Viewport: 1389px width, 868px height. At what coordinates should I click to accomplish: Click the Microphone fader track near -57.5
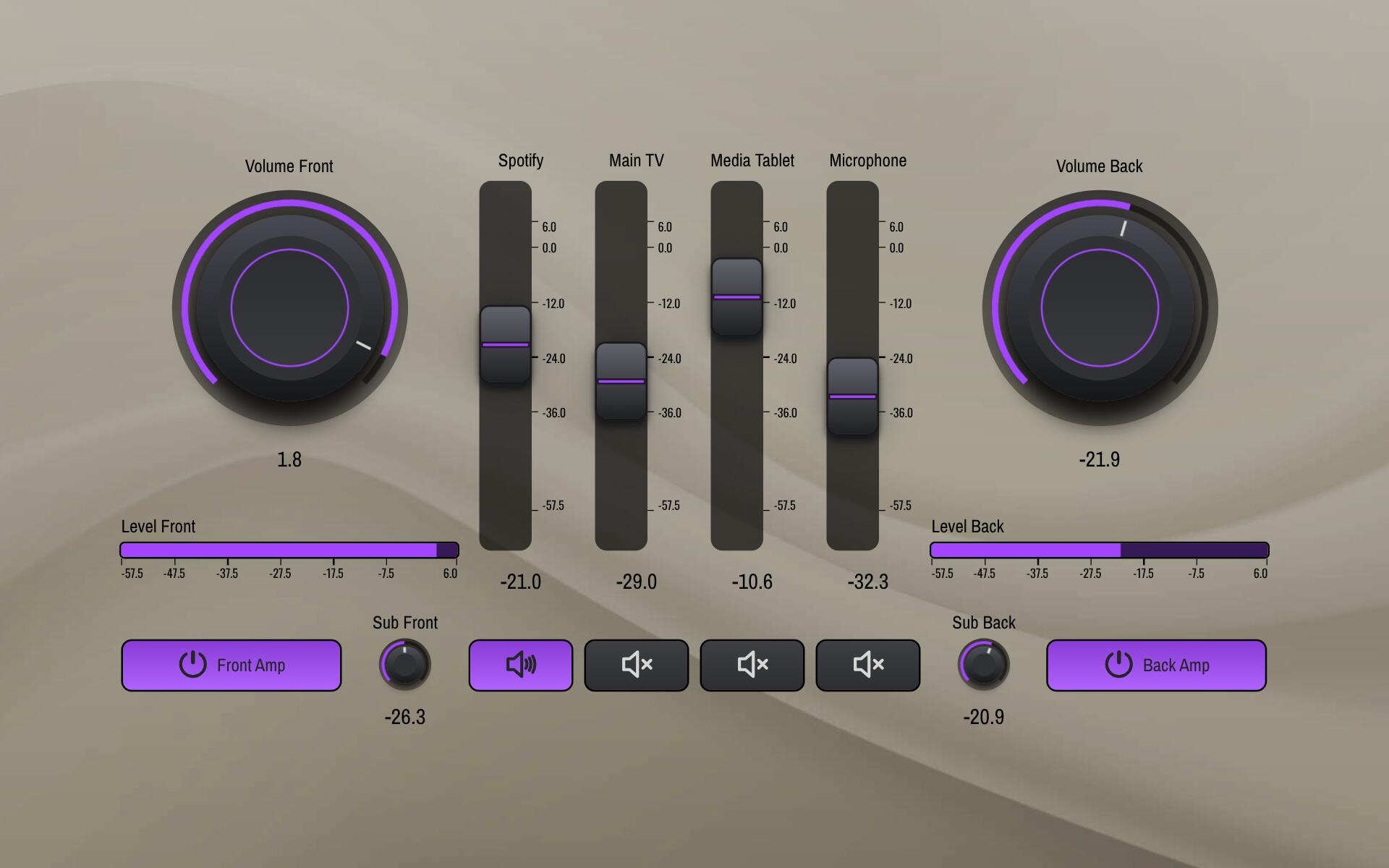coord(852,509)
